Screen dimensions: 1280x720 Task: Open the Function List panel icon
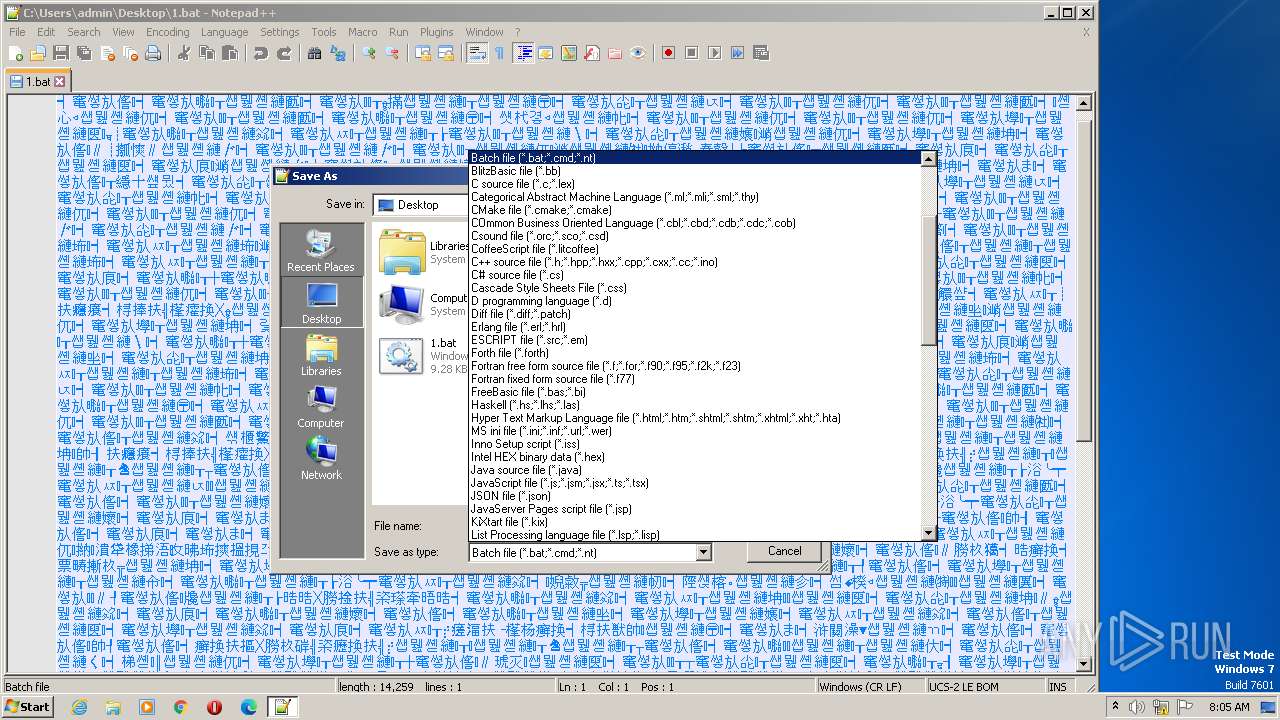(x=592, y=53)
